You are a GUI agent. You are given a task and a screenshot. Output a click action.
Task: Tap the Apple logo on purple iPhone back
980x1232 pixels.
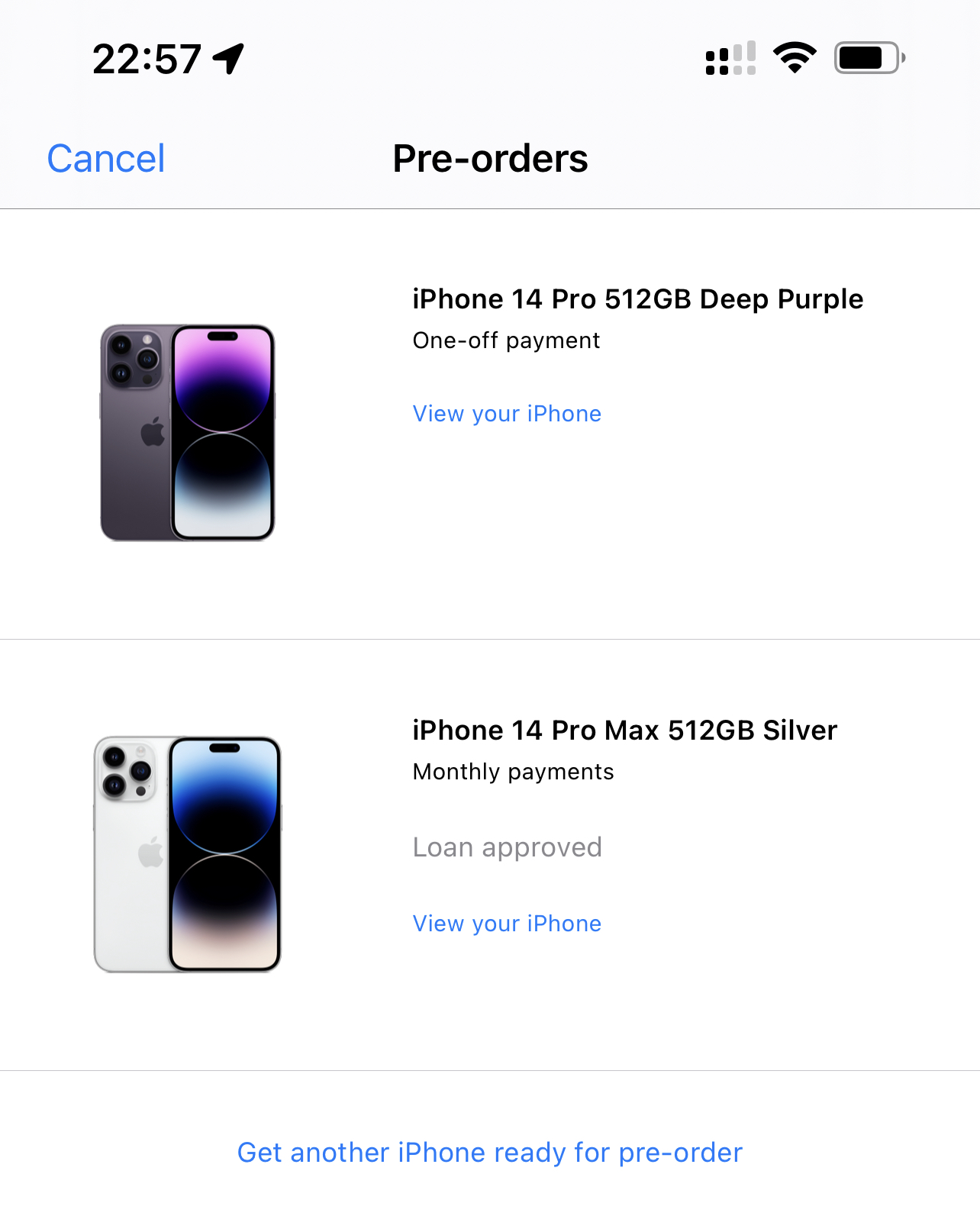[153, 432]
